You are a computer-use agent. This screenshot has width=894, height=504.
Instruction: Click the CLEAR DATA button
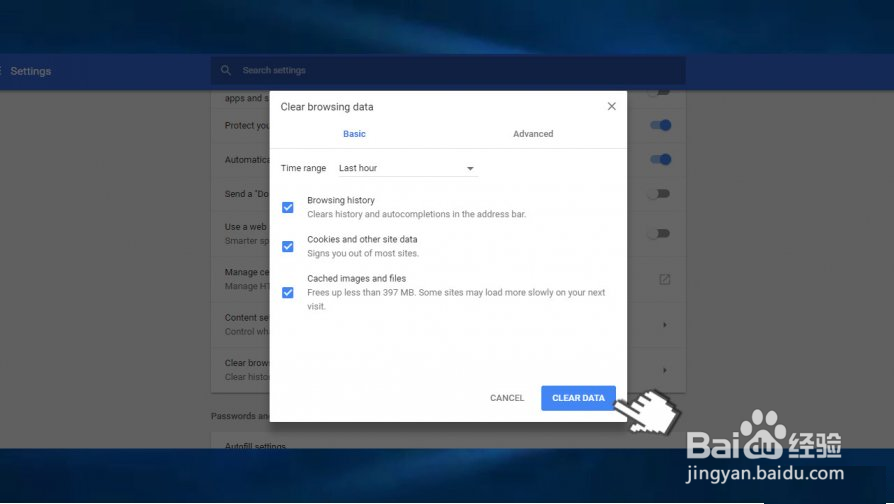[578, 398]
